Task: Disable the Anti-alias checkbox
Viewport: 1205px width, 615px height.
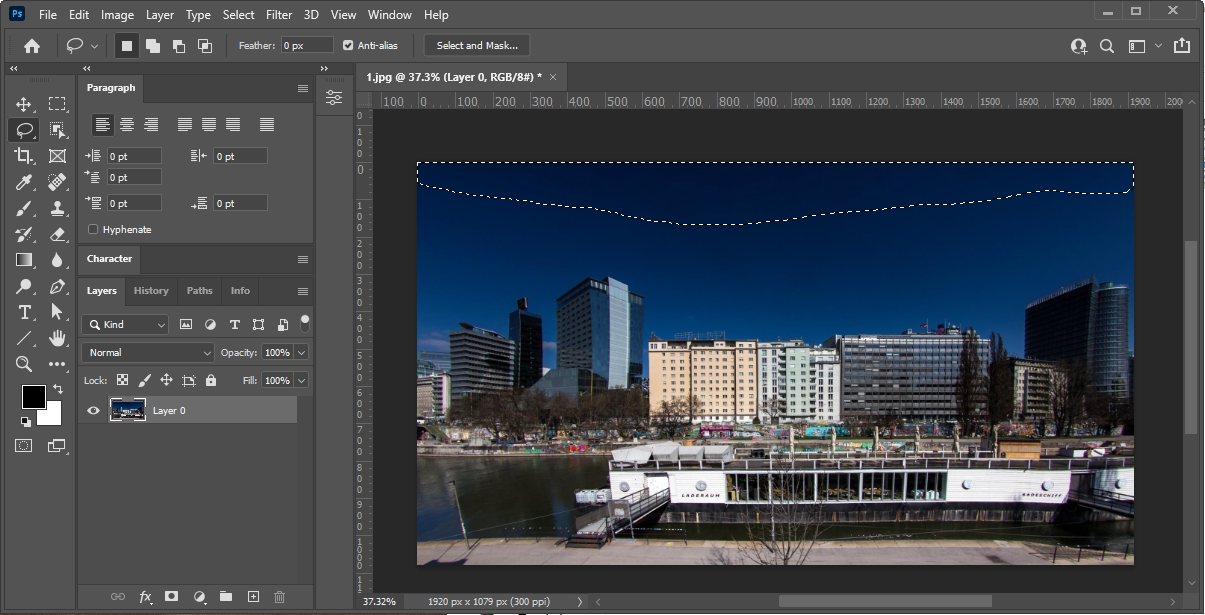Action: click(x=348, y=45)
